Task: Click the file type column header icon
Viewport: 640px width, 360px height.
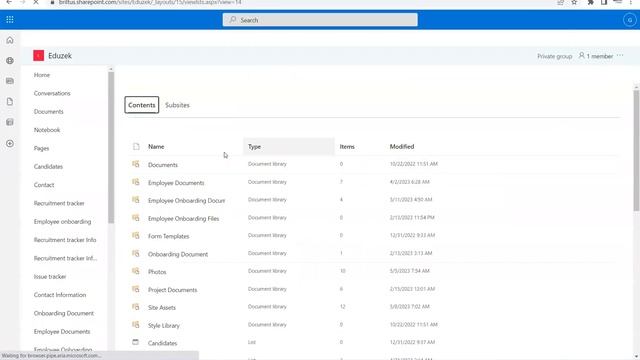Action: (x=136, y=147)
